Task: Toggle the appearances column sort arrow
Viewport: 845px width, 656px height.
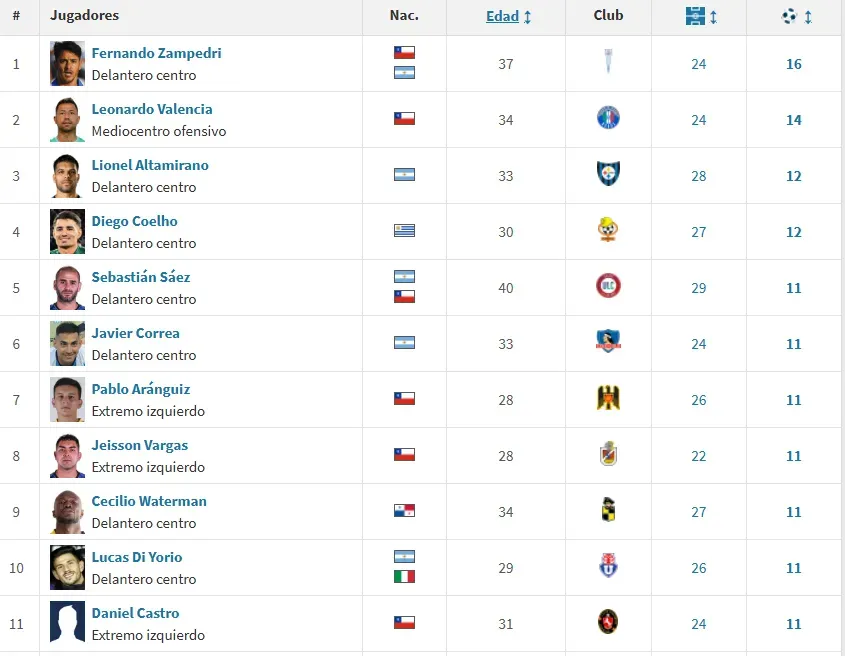Action: 713,16
